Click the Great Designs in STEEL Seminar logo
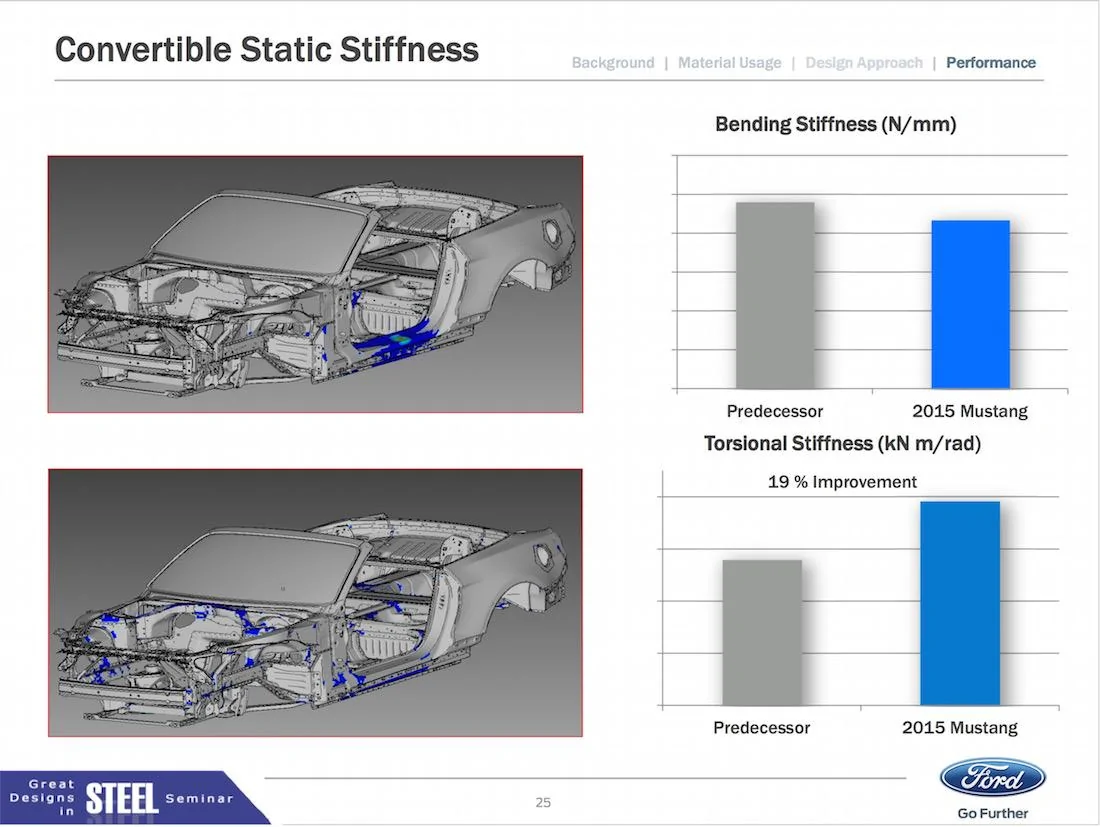The image size is (1100, 827). 133,798
